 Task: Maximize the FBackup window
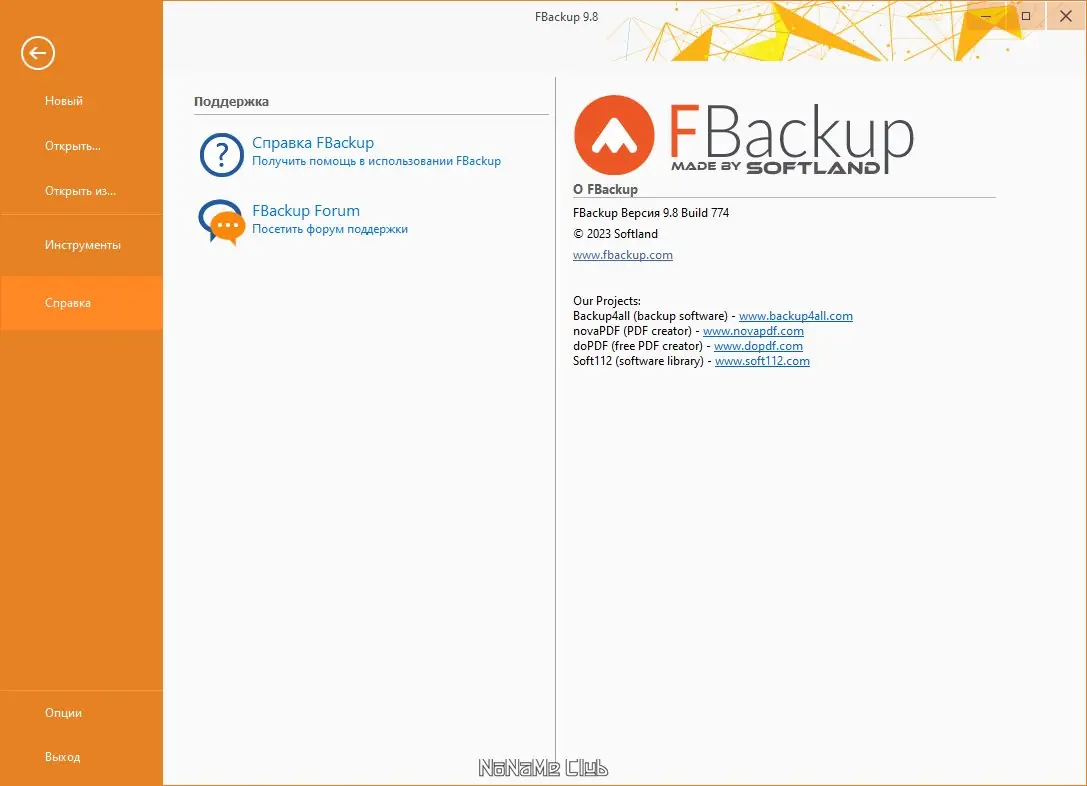pyautogui.click(x=1026, y=16)
